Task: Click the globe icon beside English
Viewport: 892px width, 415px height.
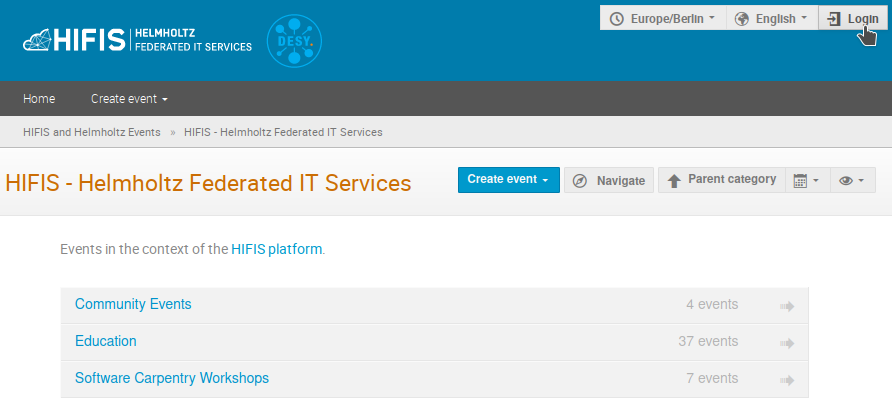Action: click(741, 19)
